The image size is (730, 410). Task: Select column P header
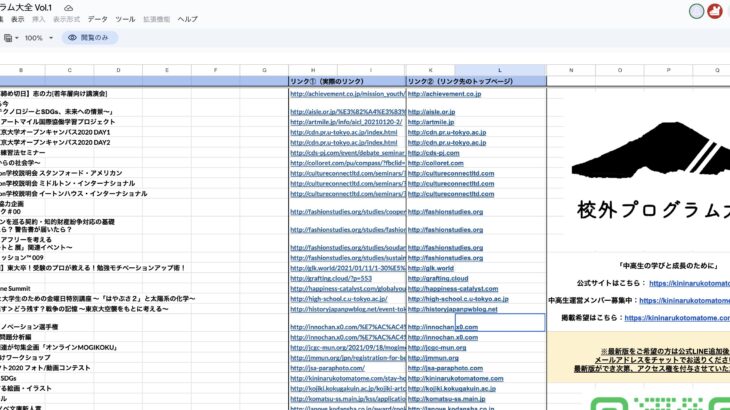tap(668, 70)
